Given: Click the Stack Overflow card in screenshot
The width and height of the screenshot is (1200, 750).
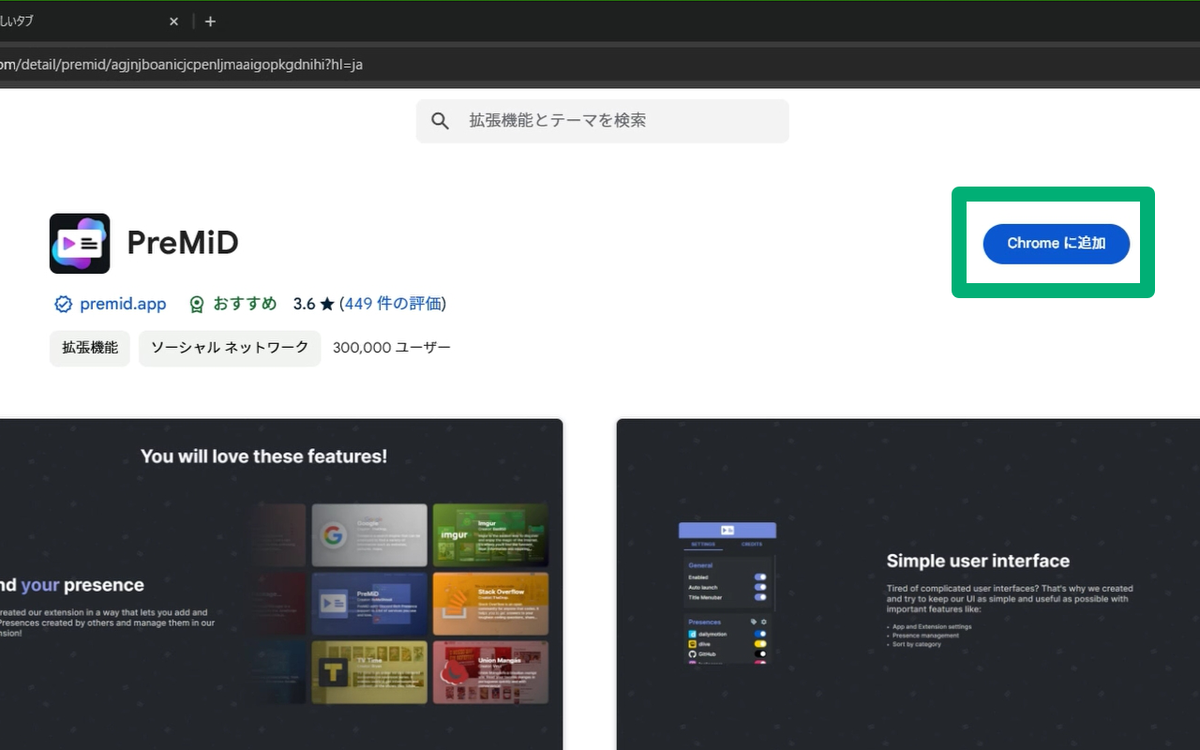Looking at the screenshot, I should click(490, 603).
